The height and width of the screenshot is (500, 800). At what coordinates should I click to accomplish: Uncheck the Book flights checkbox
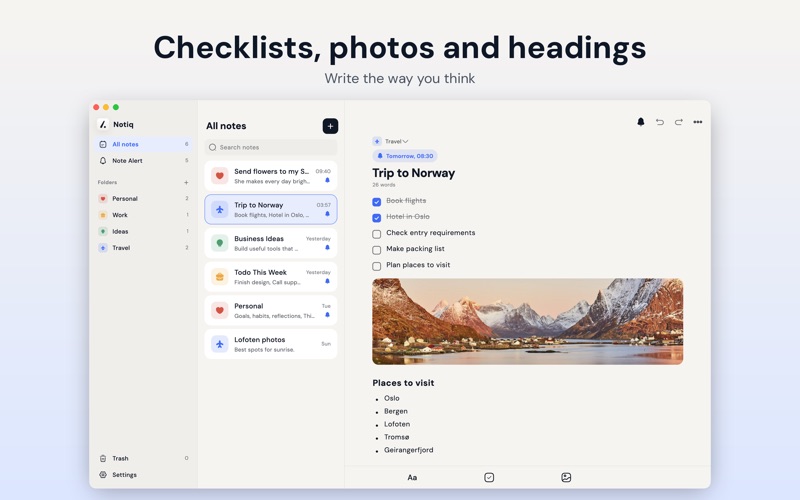pyautogui.click(x=377, y=202)
